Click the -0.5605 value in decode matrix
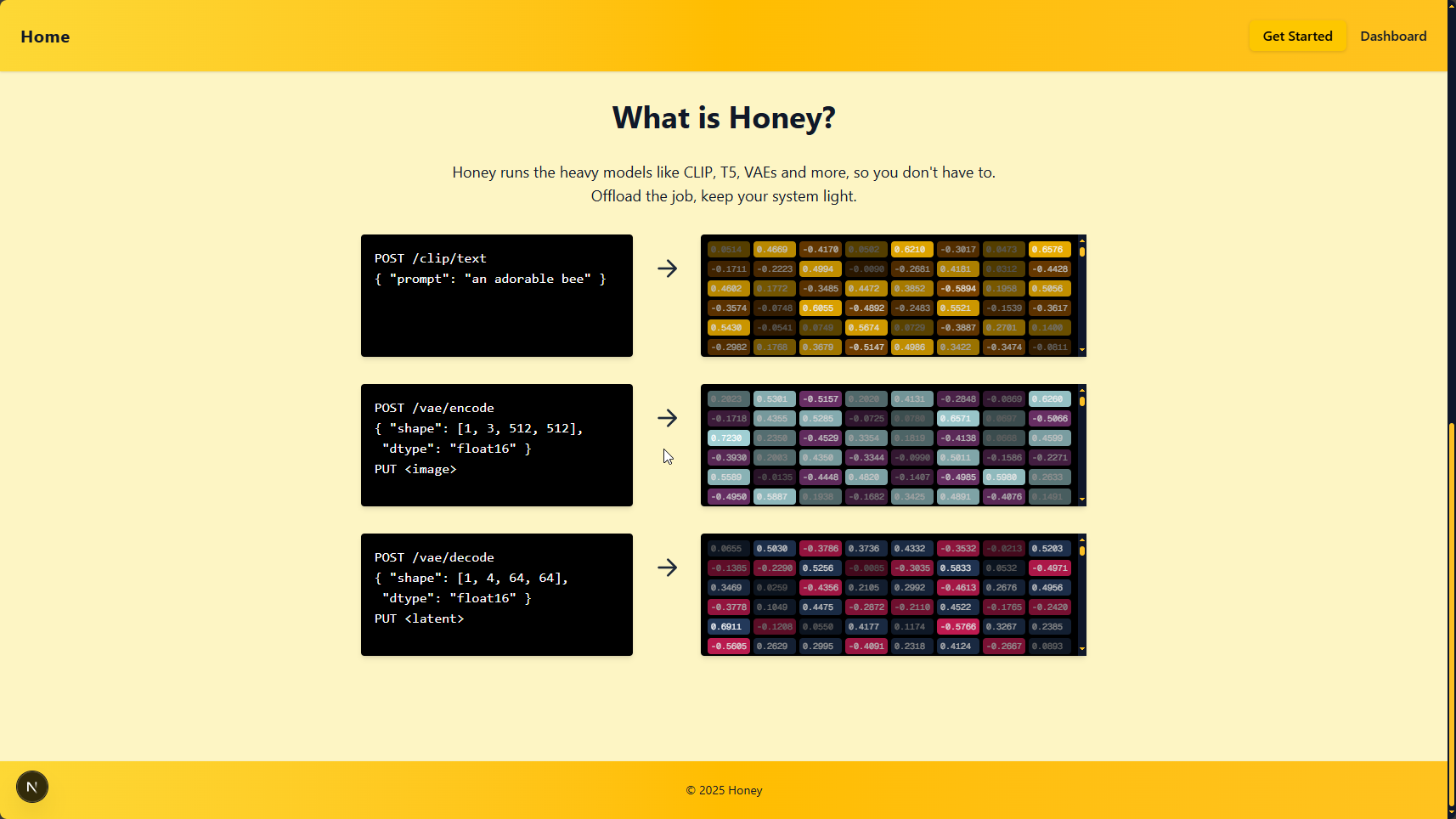This screenshot has width=1456, height=819. 729,647
